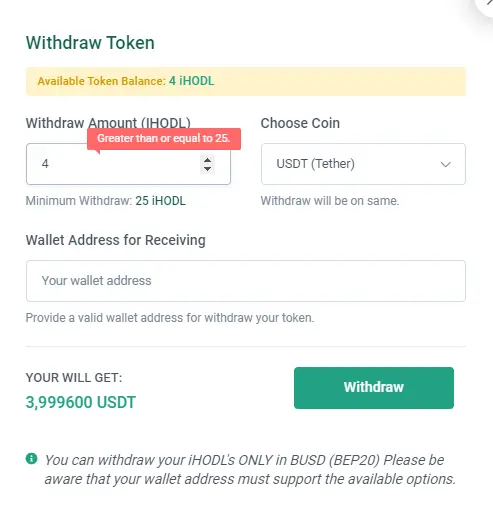Click the 'Provide a valid wallet address' help text

point(170,318)
